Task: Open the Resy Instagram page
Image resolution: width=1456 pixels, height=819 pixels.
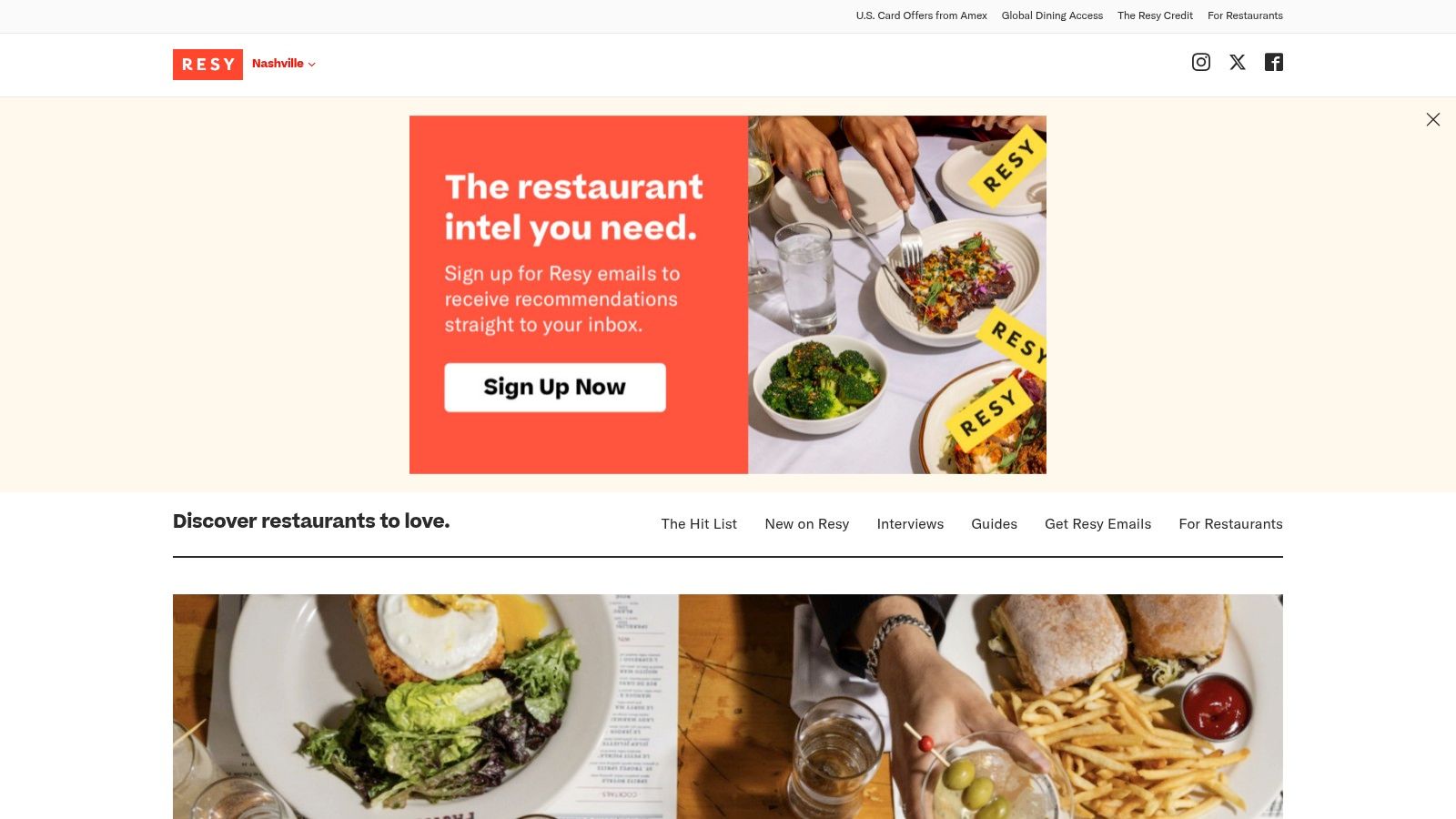Action: (1201, 62)
